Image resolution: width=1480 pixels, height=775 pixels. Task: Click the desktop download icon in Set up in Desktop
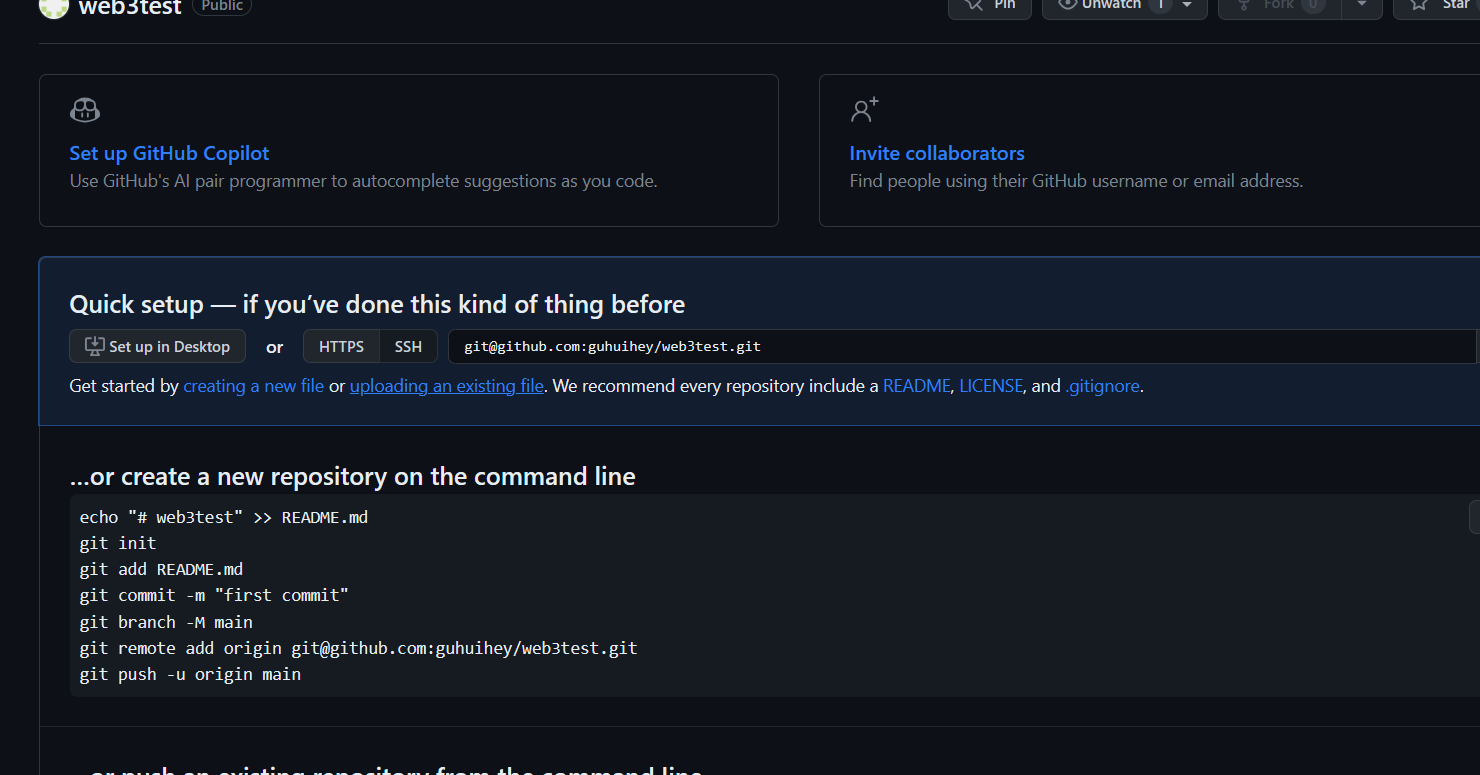coord(95,346)
